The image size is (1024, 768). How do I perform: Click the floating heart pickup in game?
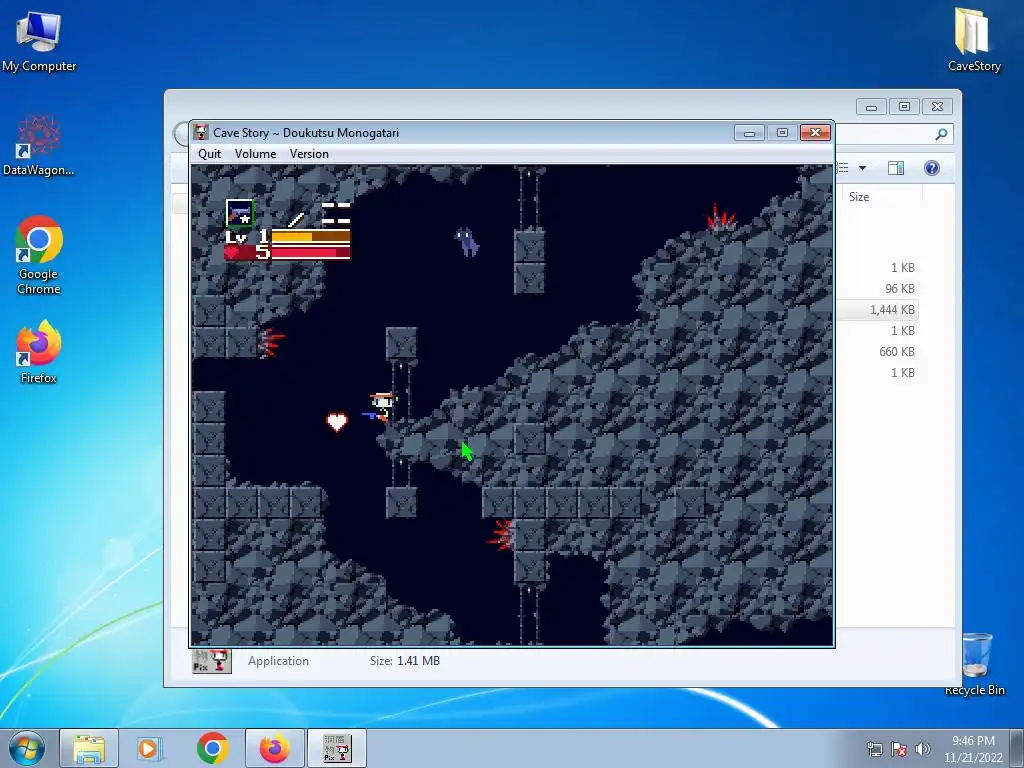click(337, 423)
